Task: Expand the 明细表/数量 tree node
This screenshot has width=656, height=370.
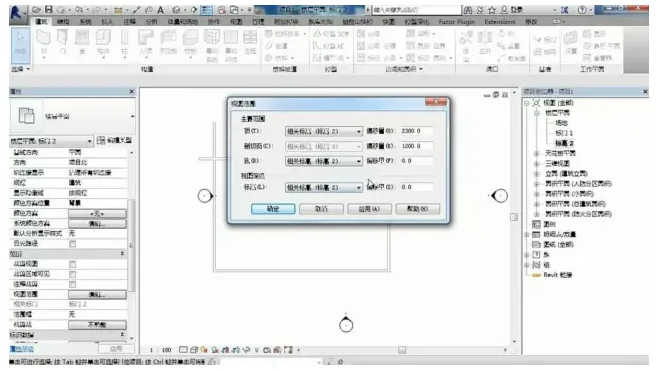Action: click(x=527, y=234)
